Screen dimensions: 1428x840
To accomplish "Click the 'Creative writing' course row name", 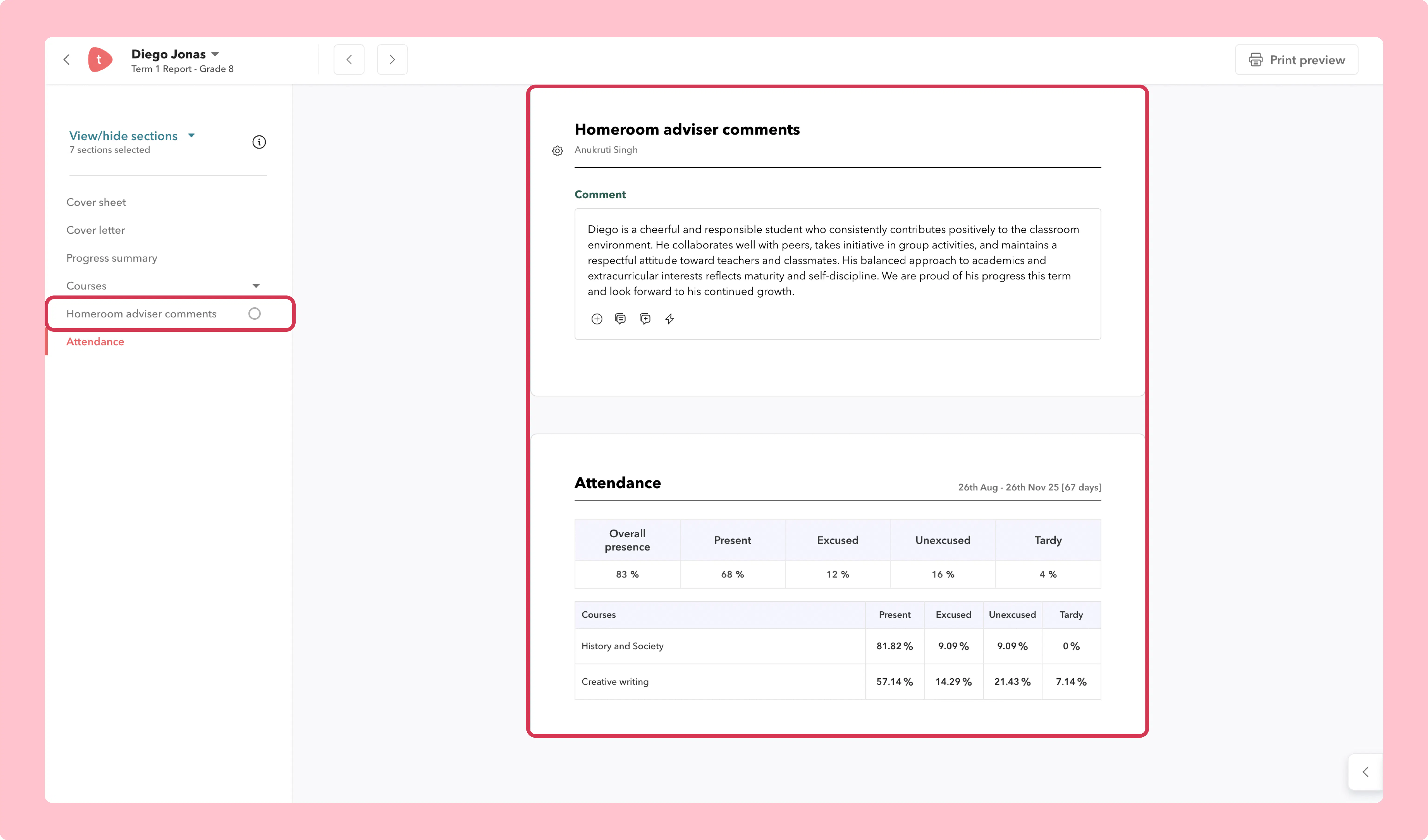I will point(615,682).
